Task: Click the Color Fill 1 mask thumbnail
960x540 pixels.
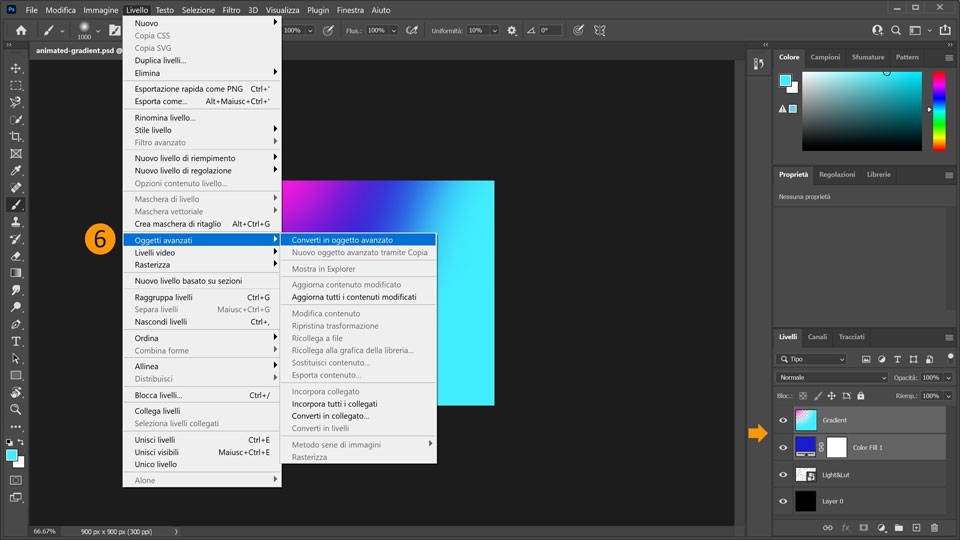Action: tap(836, 447)
